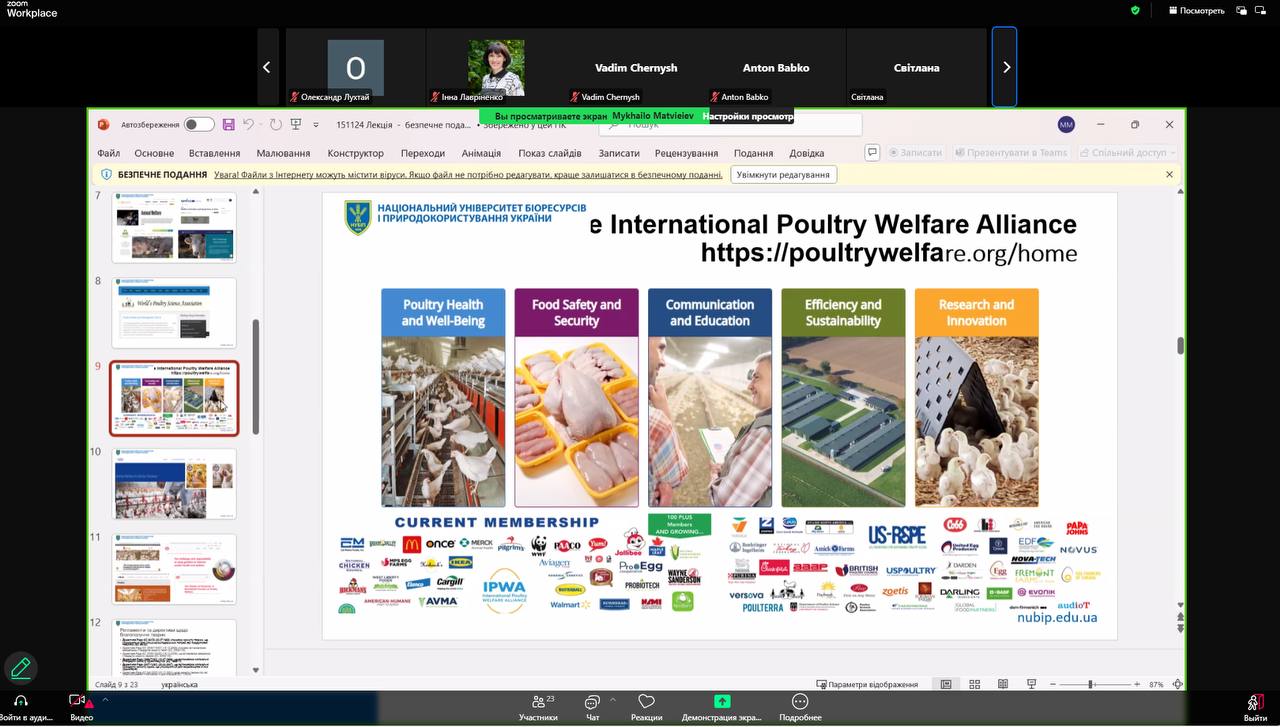
Task: Expand Спільний доступ share dropdown
Action: click(1172, 153)
